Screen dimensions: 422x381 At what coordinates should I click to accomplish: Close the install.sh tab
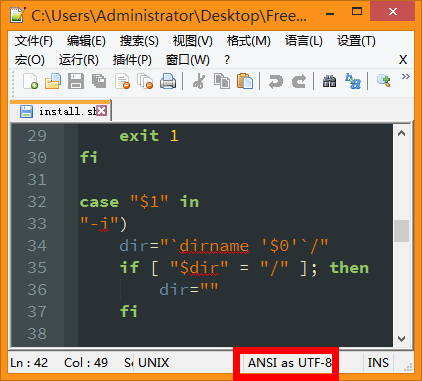click(102, 110)
